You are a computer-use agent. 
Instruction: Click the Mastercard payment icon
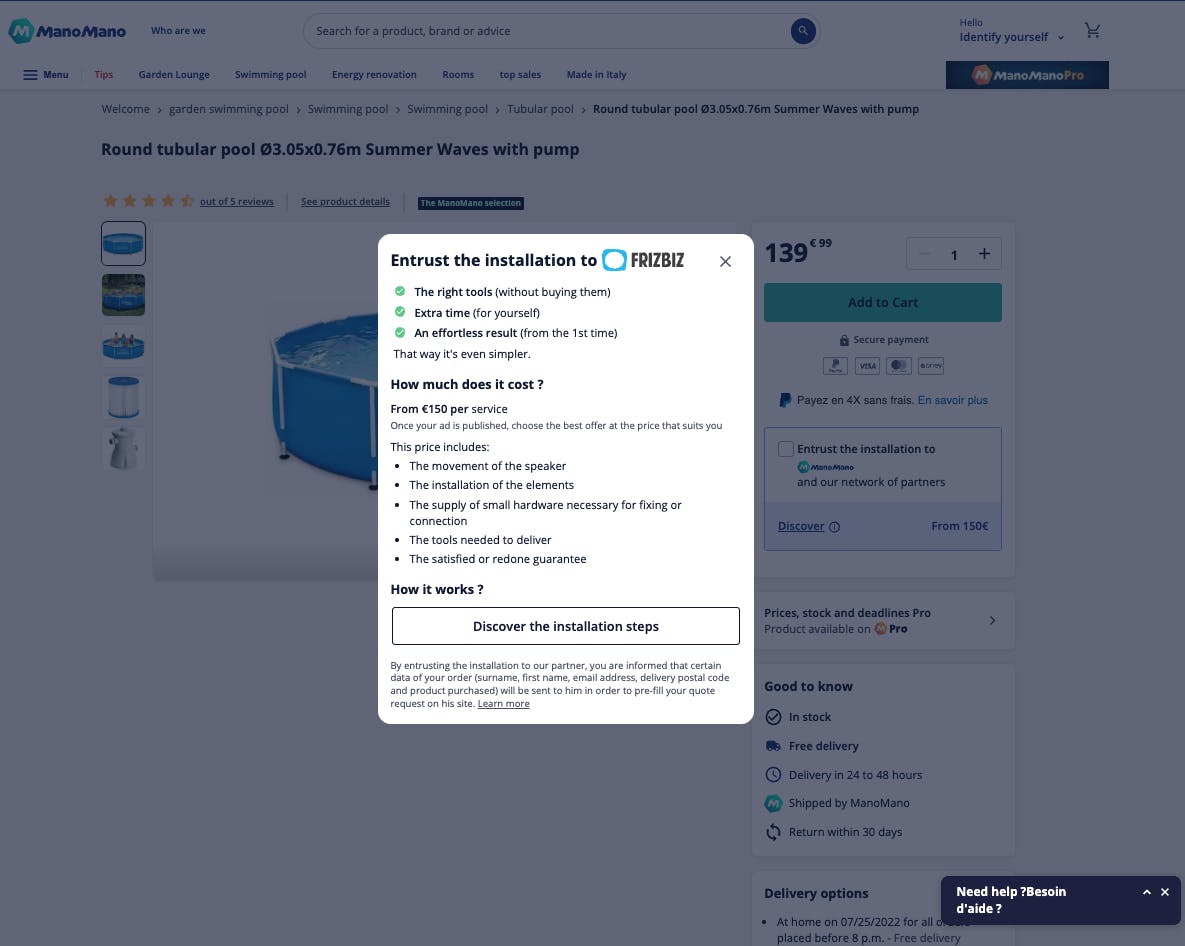899,366
